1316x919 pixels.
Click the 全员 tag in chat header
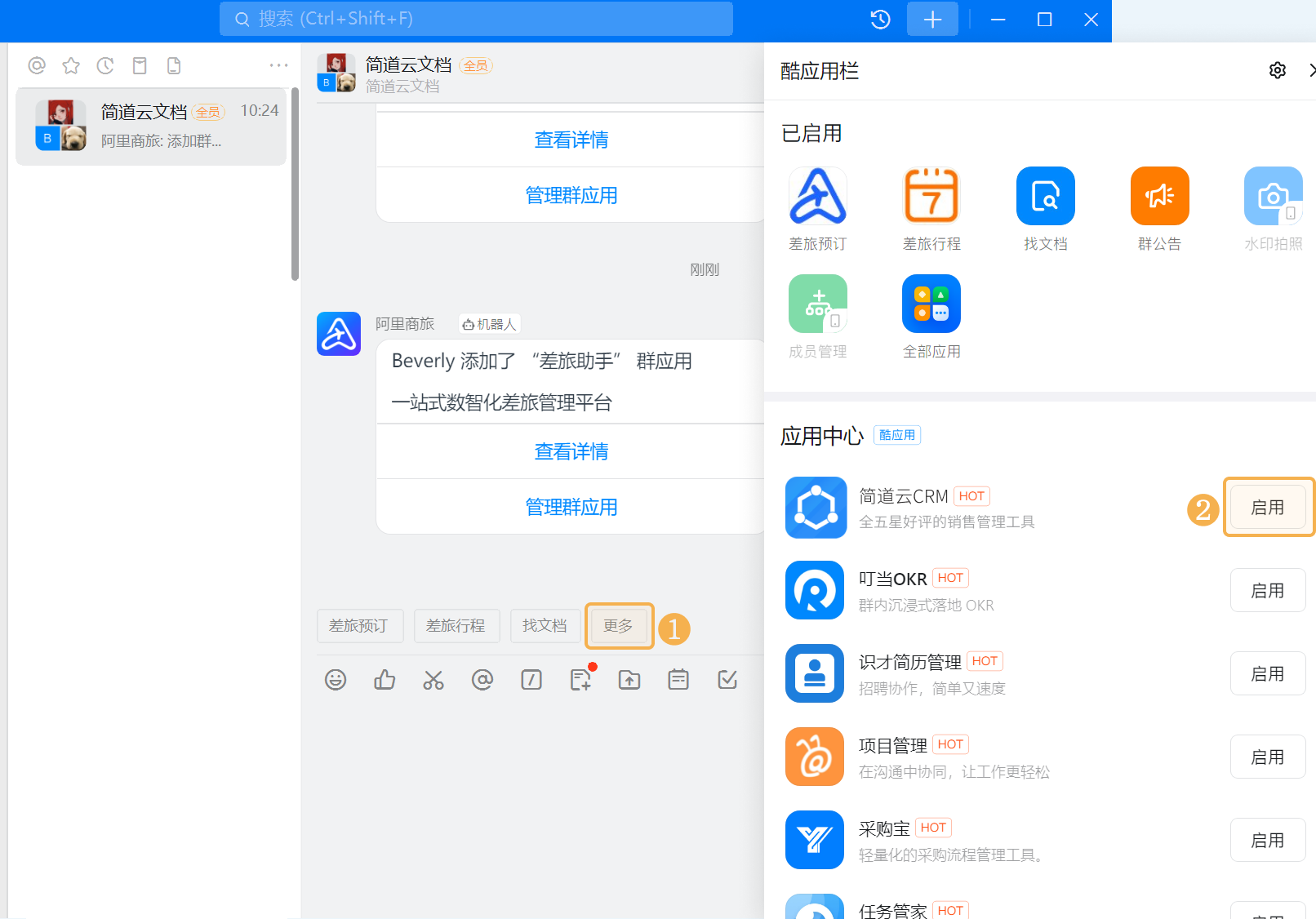476,66
